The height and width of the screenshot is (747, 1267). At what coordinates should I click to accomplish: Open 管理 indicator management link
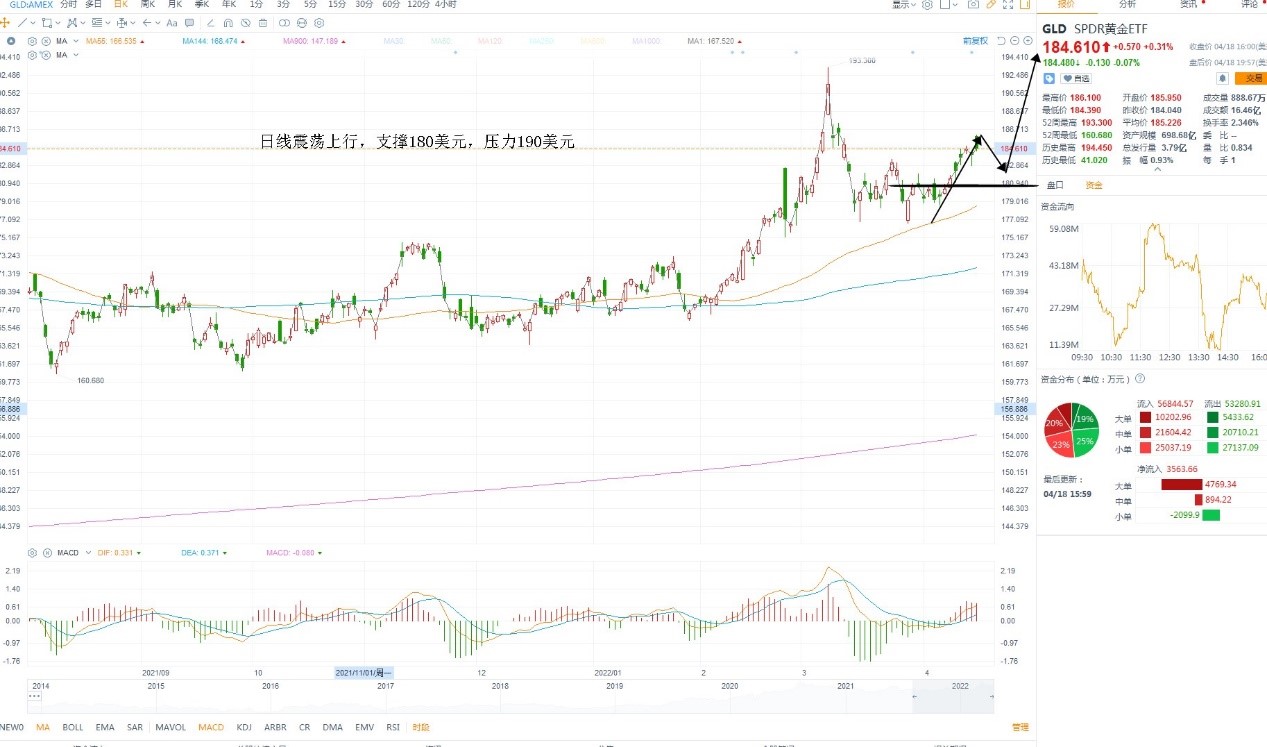1020,727
